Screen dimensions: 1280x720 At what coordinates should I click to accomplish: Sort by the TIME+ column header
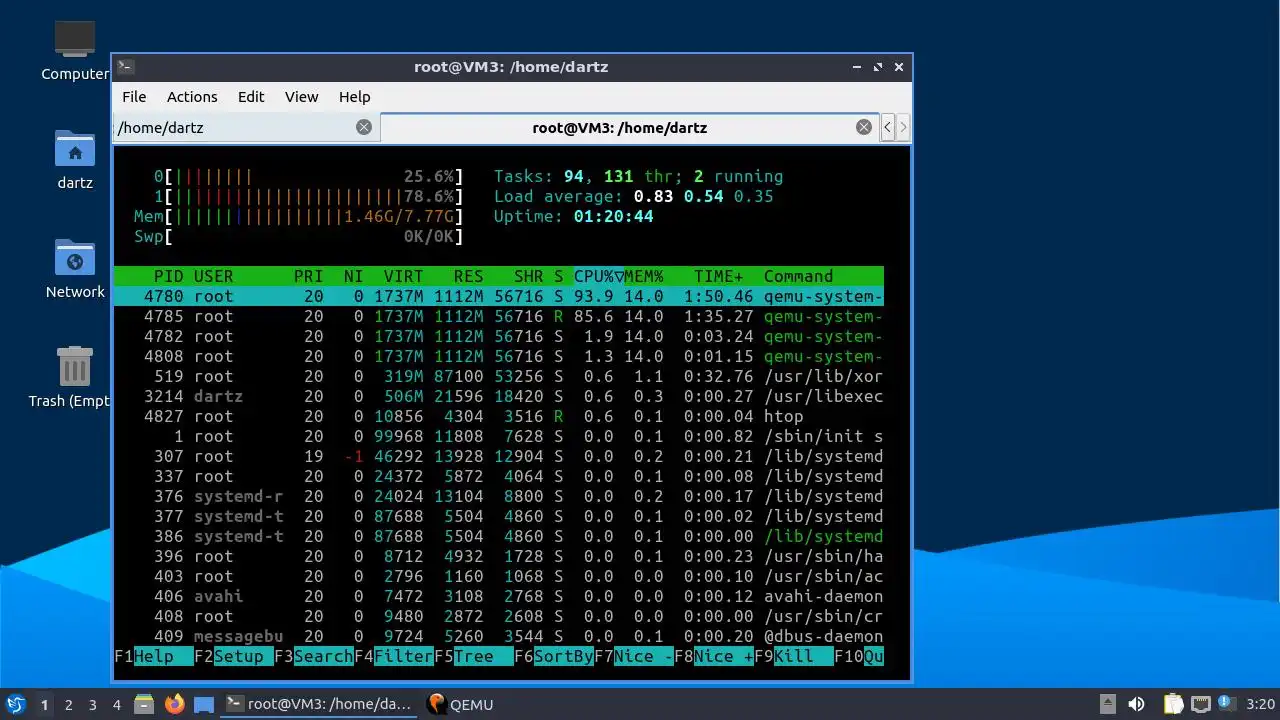point(719,277)
